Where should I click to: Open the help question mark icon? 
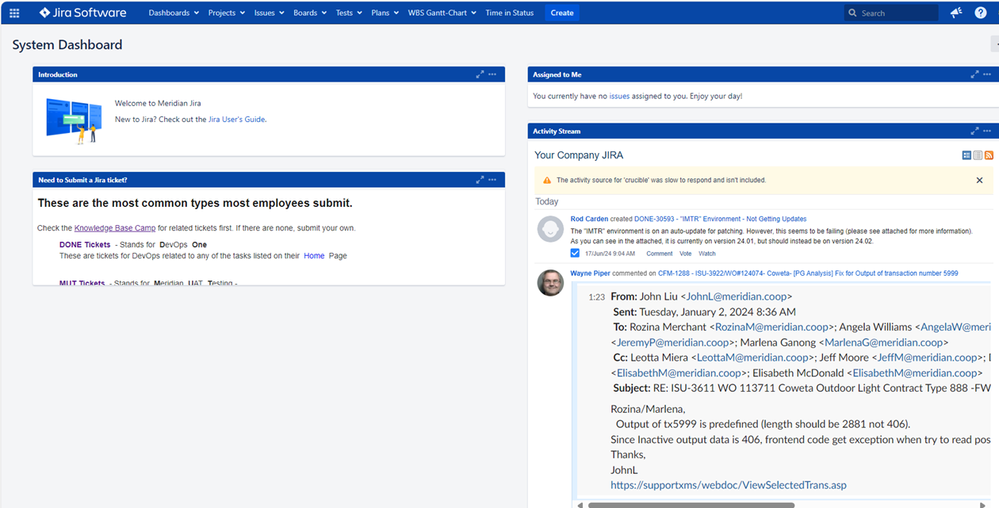(x=981, y=13)
